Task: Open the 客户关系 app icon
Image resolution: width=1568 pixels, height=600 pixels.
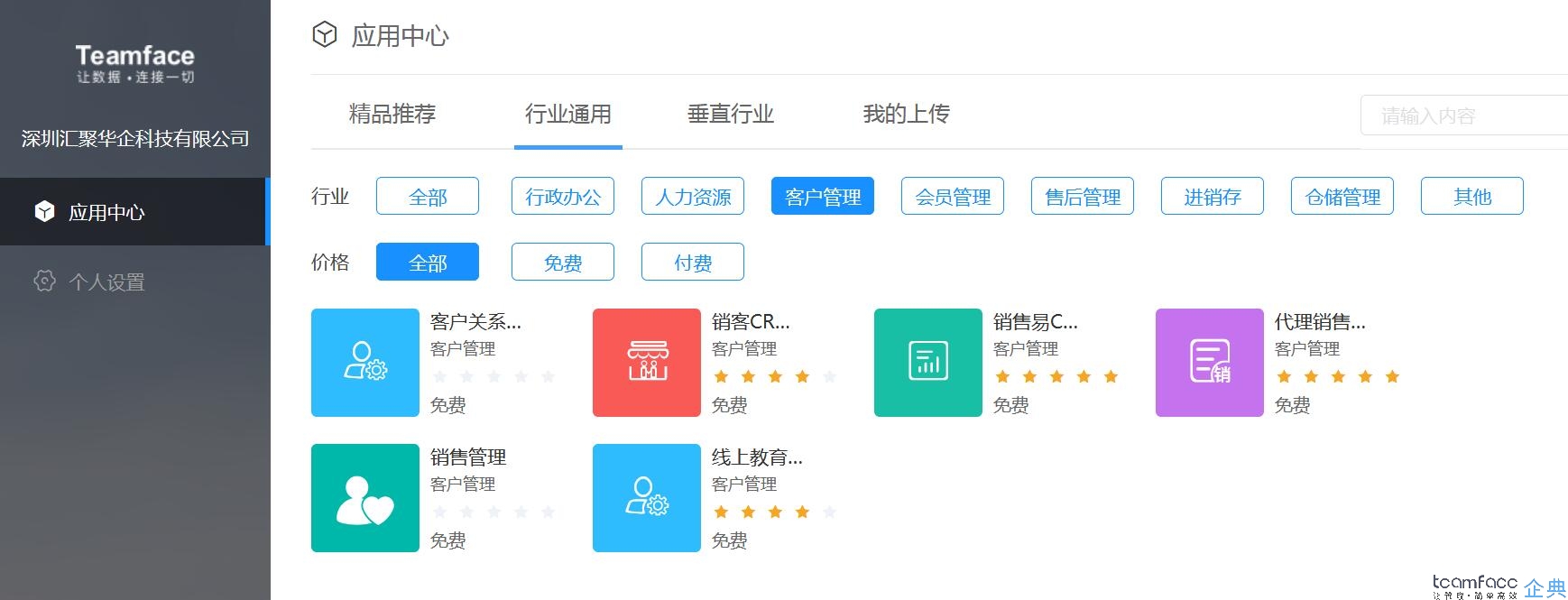Action: pyautogui.click(x=365, y=363)
